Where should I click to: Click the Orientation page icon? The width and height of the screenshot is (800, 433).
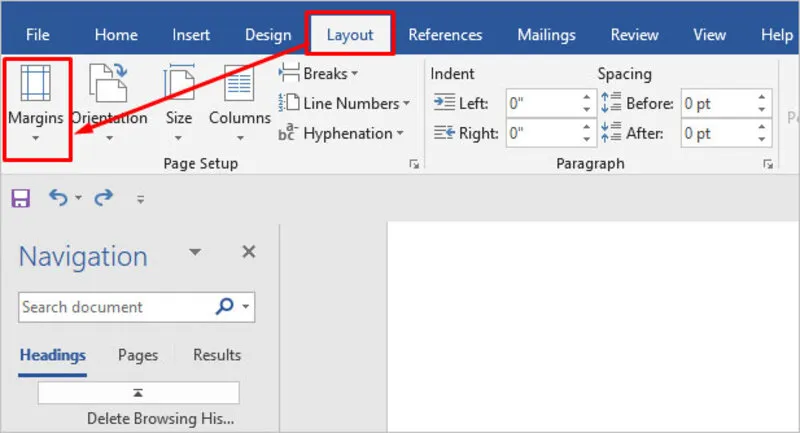click(108, 83)
